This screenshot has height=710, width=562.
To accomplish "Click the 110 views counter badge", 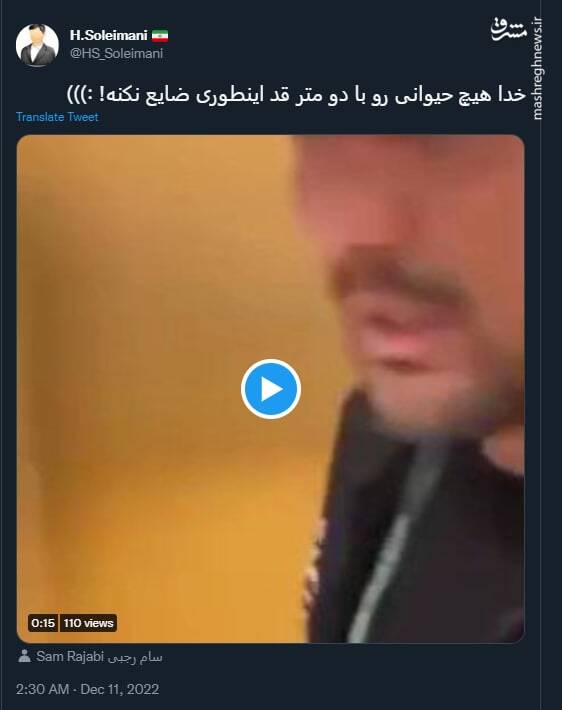I will (x=88, y=623).
